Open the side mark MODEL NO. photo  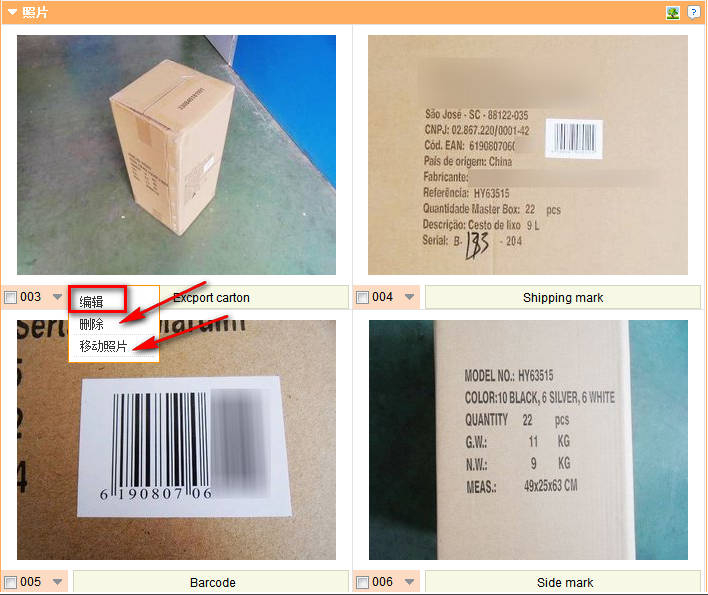click(x=528, y=440)
